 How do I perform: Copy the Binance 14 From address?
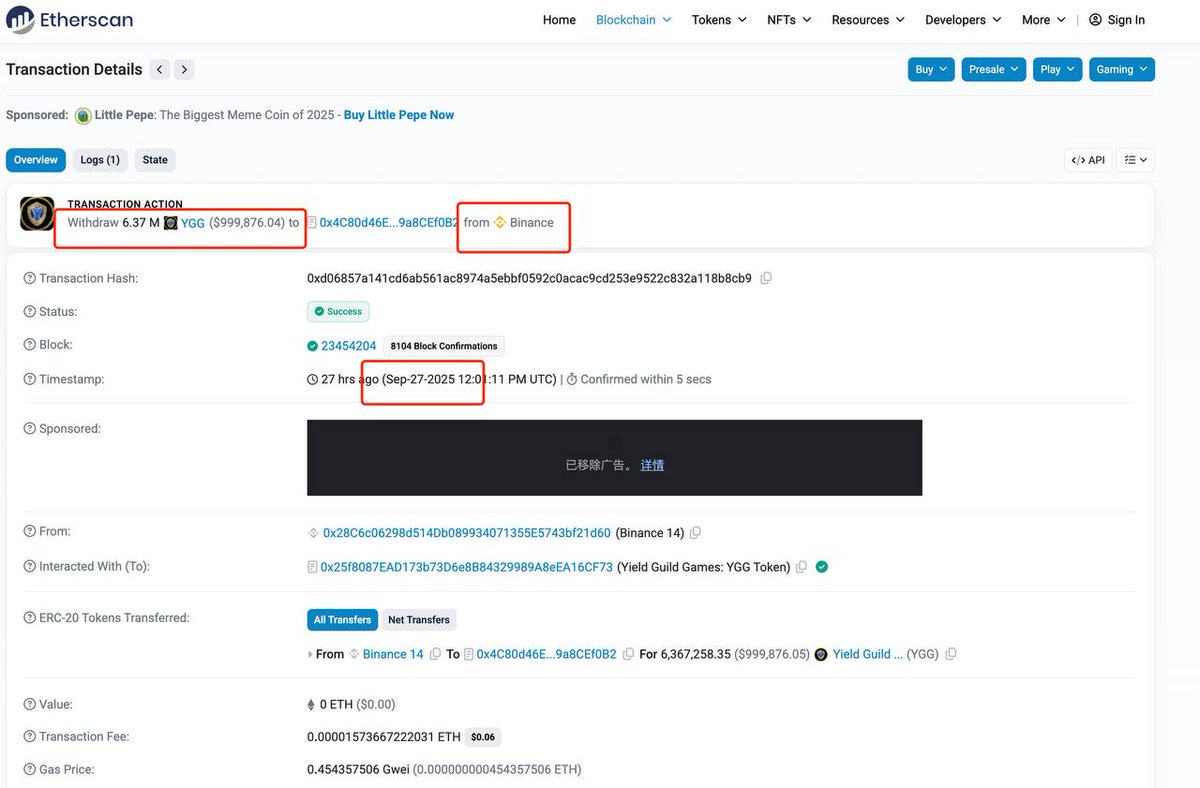[695, 533]
